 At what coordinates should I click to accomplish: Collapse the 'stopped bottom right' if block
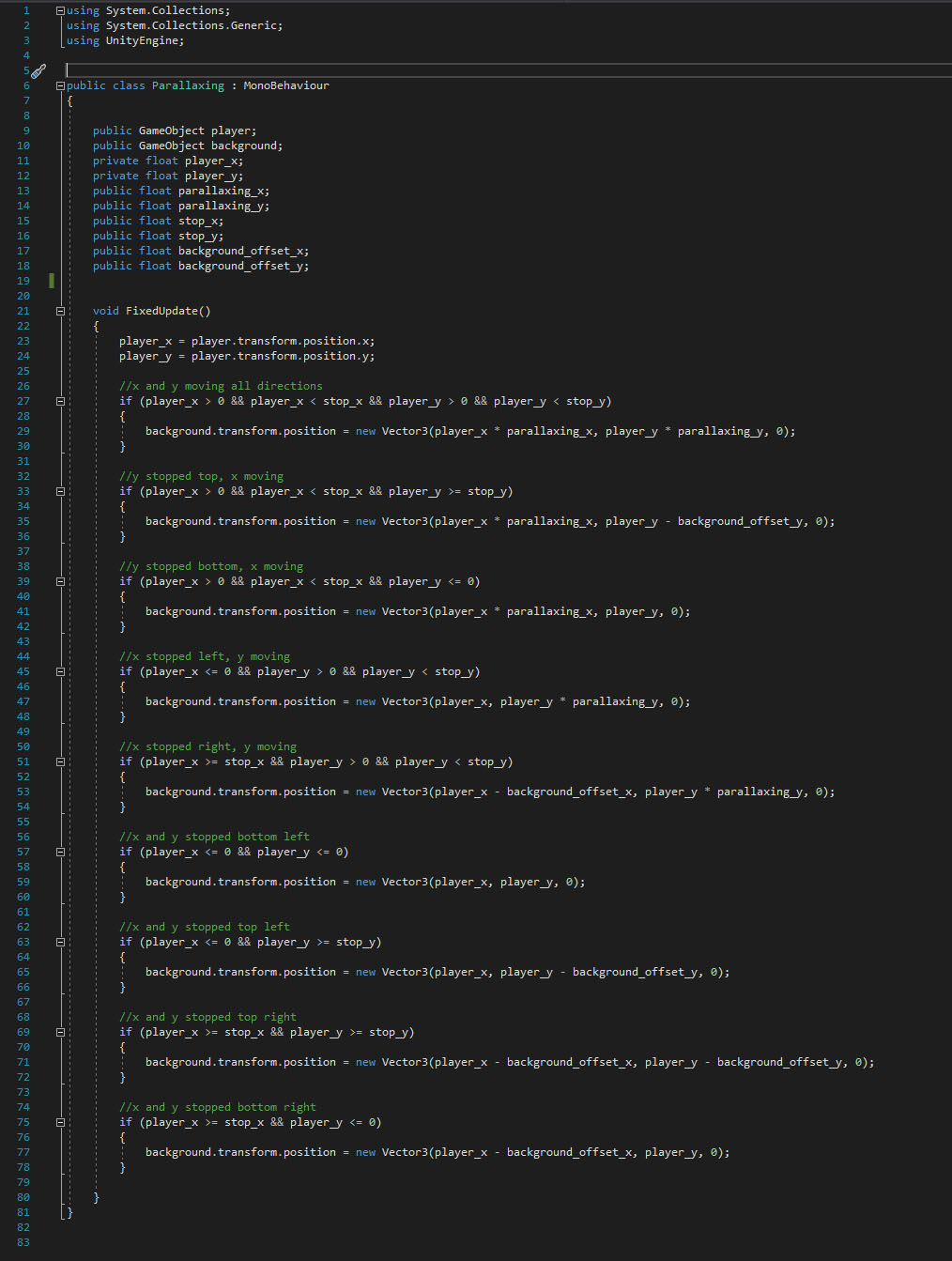pos(60,1122)
